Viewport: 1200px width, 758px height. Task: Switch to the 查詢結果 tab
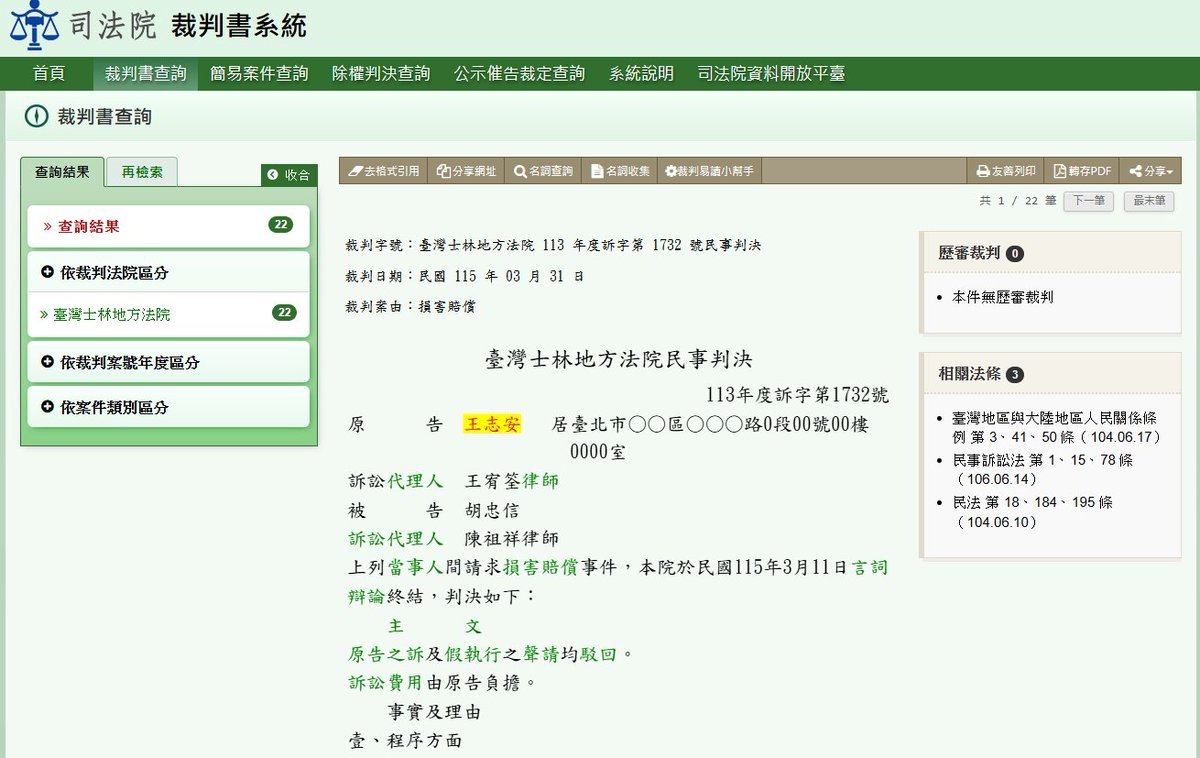[x=62, y=172]
